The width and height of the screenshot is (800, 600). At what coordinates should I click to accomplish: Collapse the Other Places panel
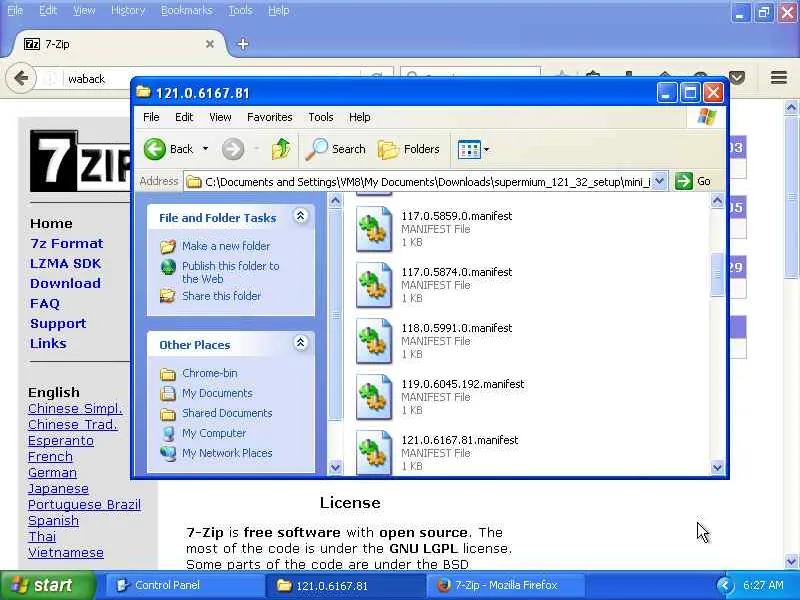[x=301, y=343]
